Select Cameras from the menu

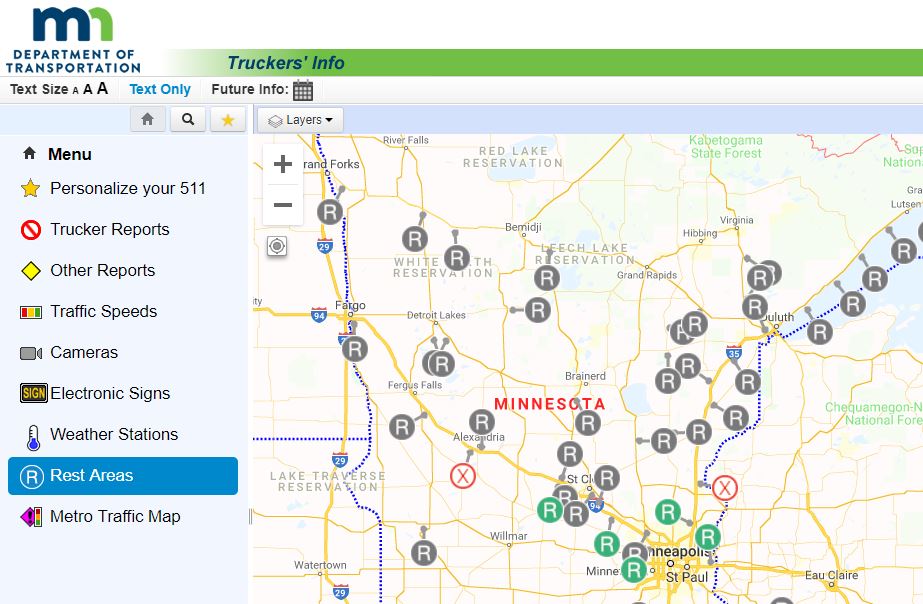coord(84,352)
